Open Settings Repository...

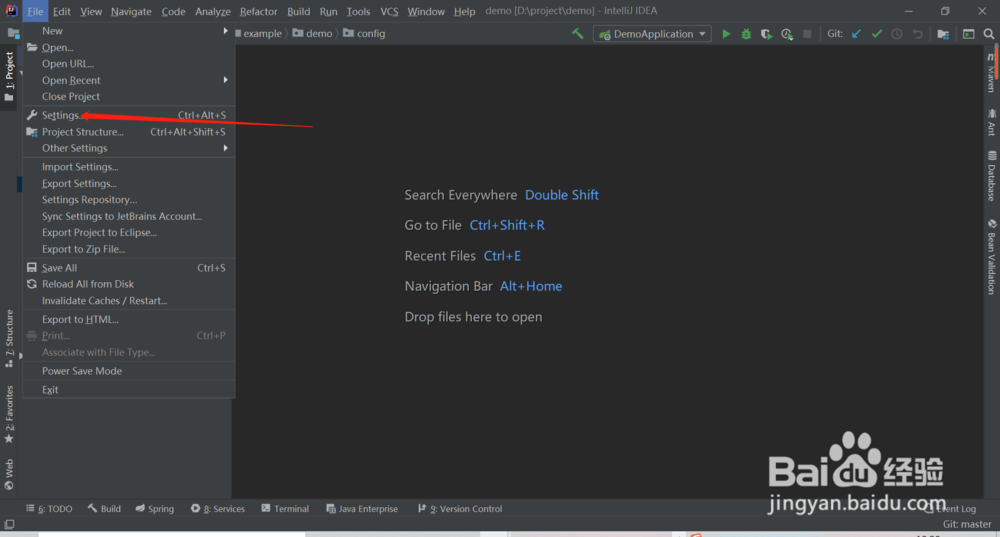pyautogui.click(x=129, y=200)
